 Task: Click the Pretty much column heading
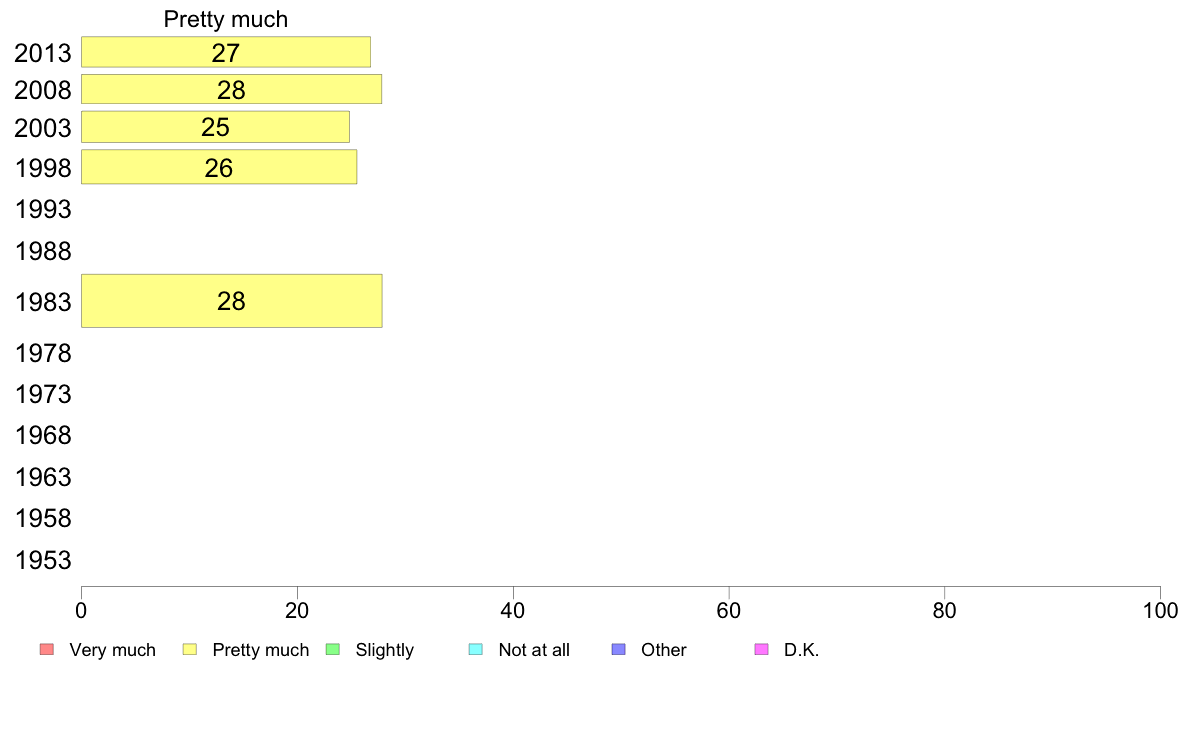[226, 19]
